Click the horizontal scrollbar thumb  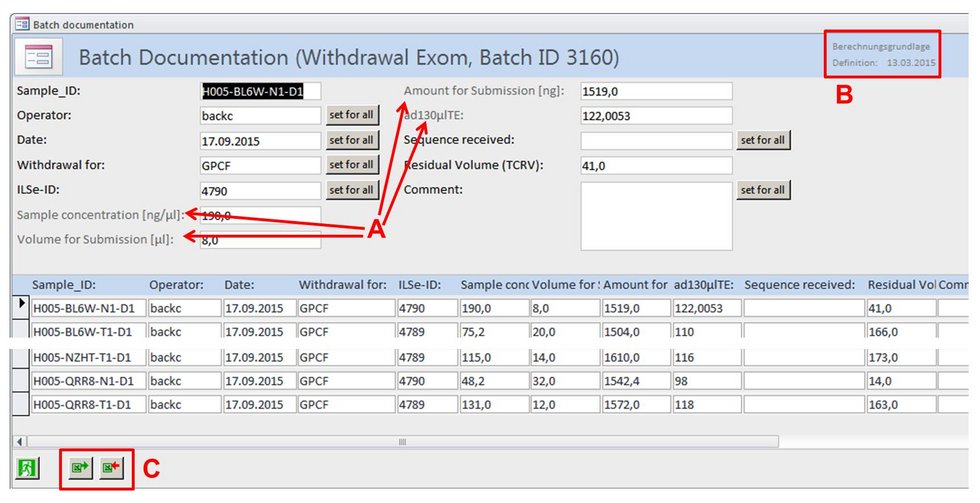(x=402, y=442)
